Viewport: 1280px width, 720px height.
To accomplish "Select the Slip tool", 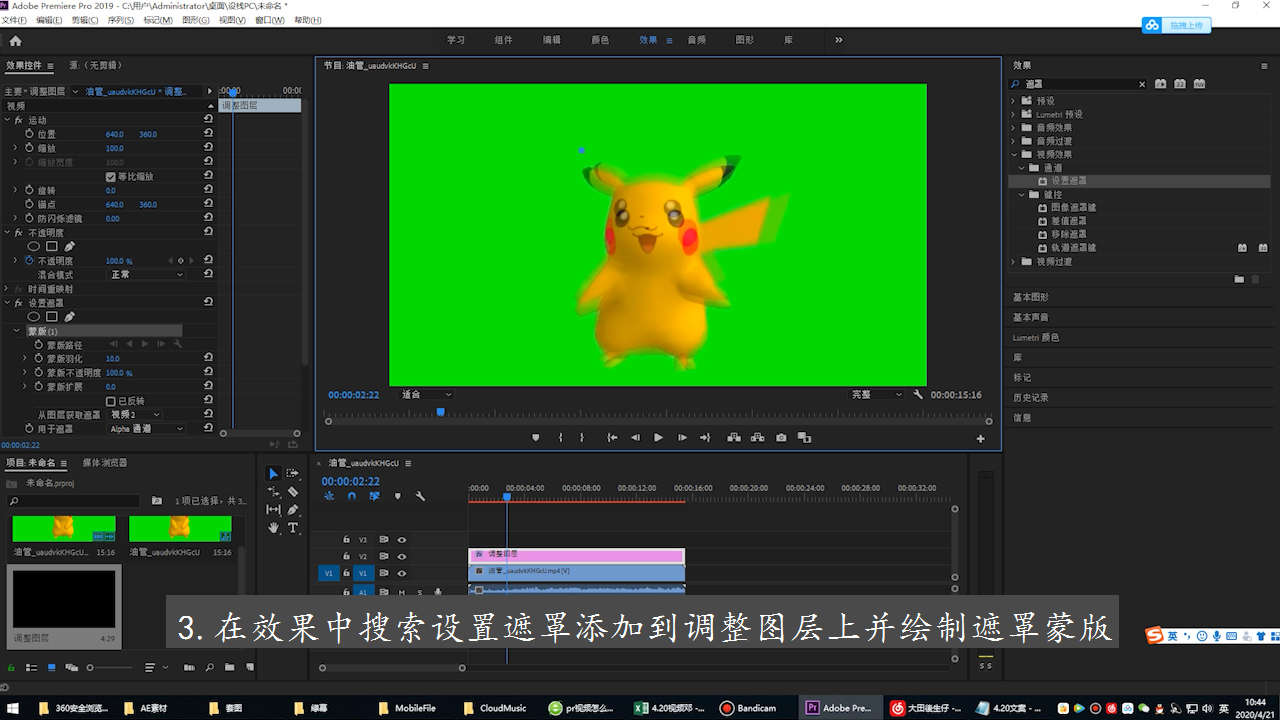I will coord(273,509).
